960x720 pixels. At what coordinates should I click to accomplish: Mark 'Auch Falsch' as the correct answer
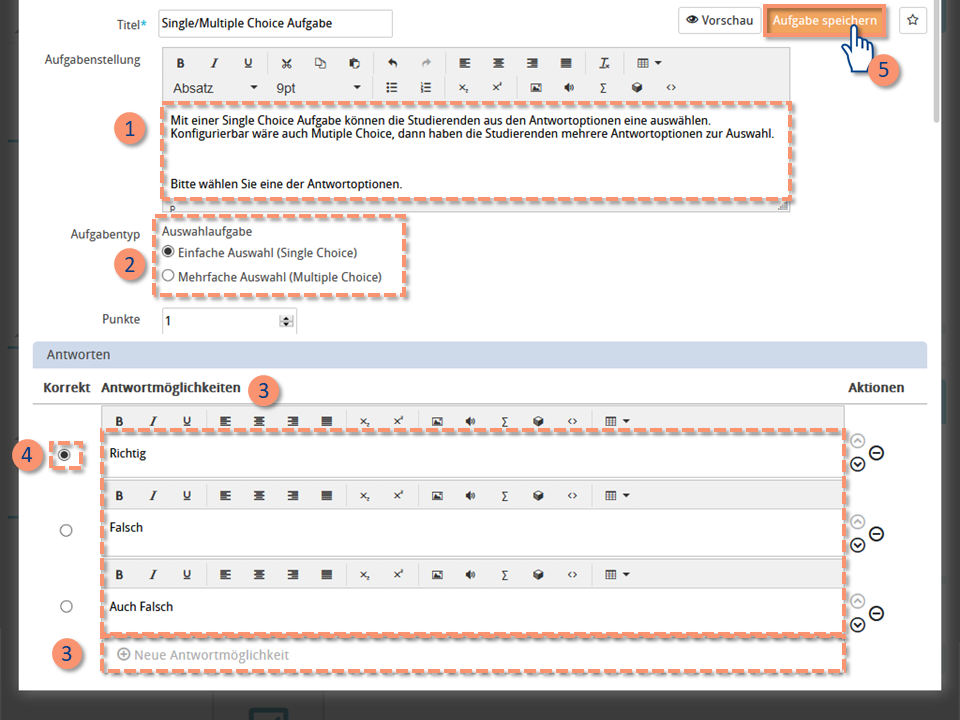click(x=66, y=606)
